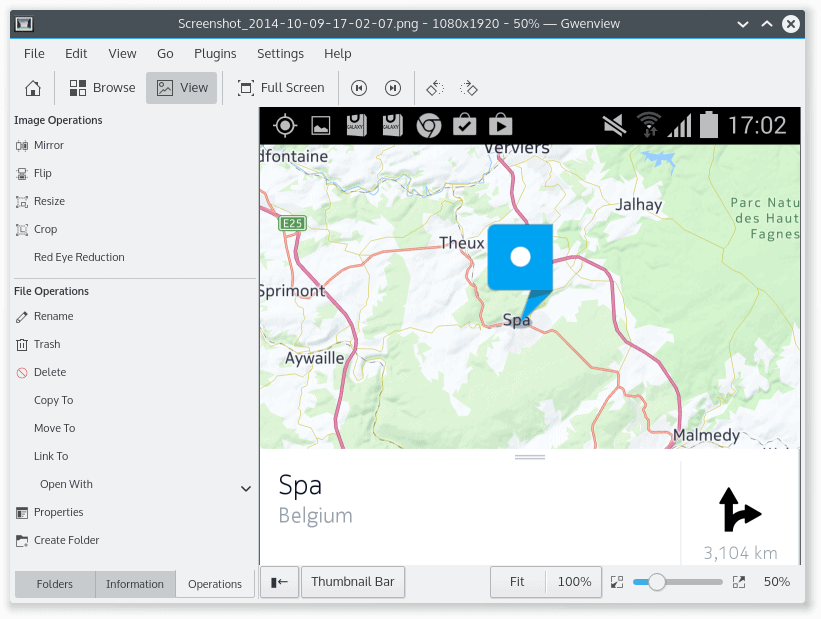
Task: Click the 50% zoom value
Action: (x=777, y=582)
